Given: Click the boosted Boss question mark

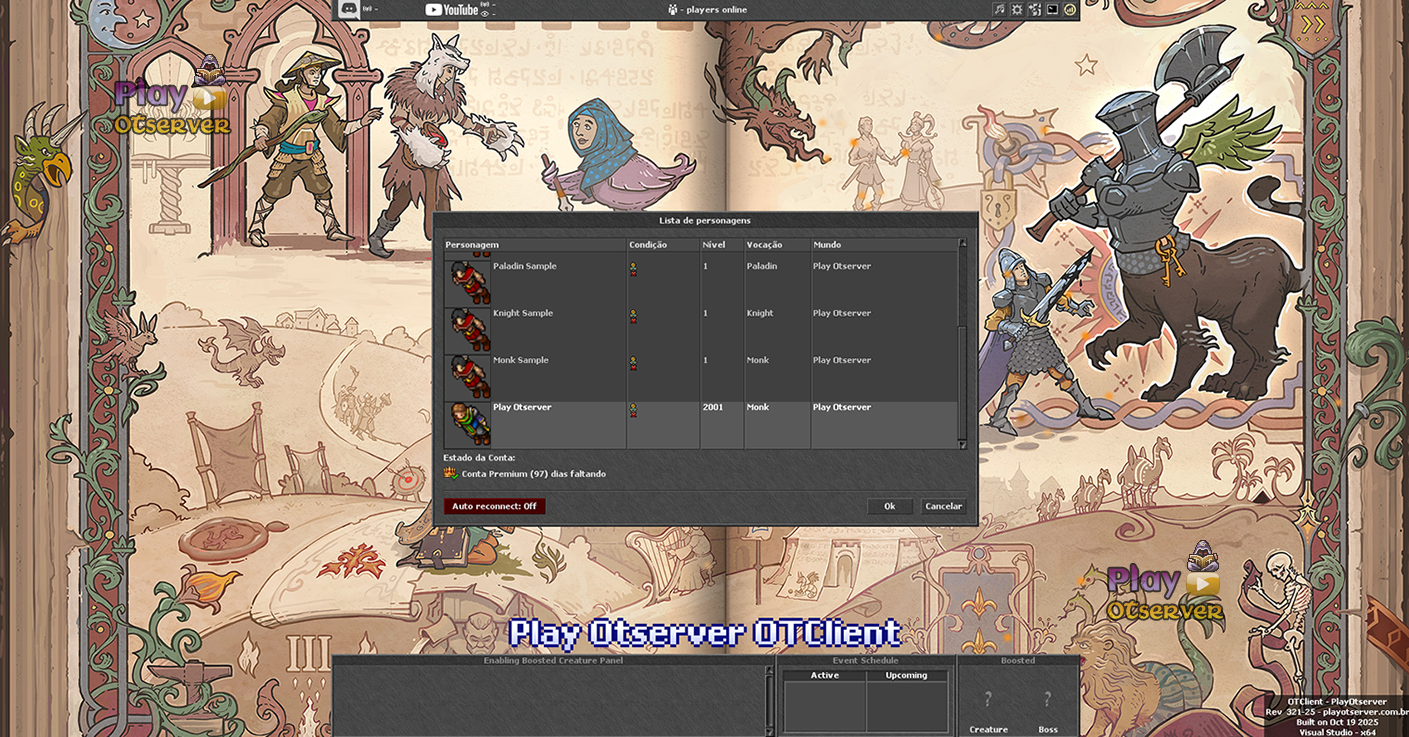Looking at the screenshot, I should [1047, 700].
